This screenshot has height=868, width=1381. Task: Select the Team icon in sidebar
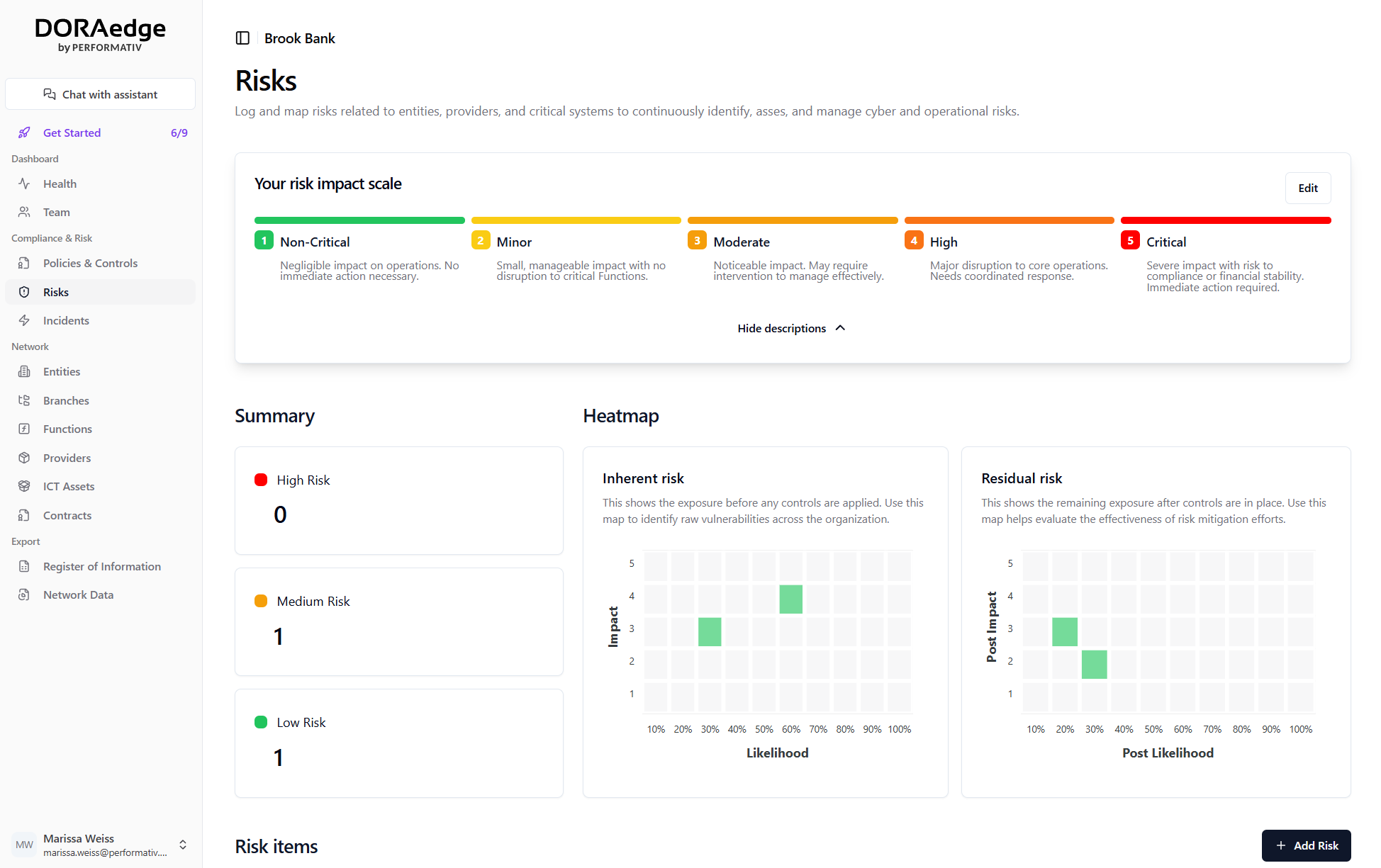(x=25, y=212)
